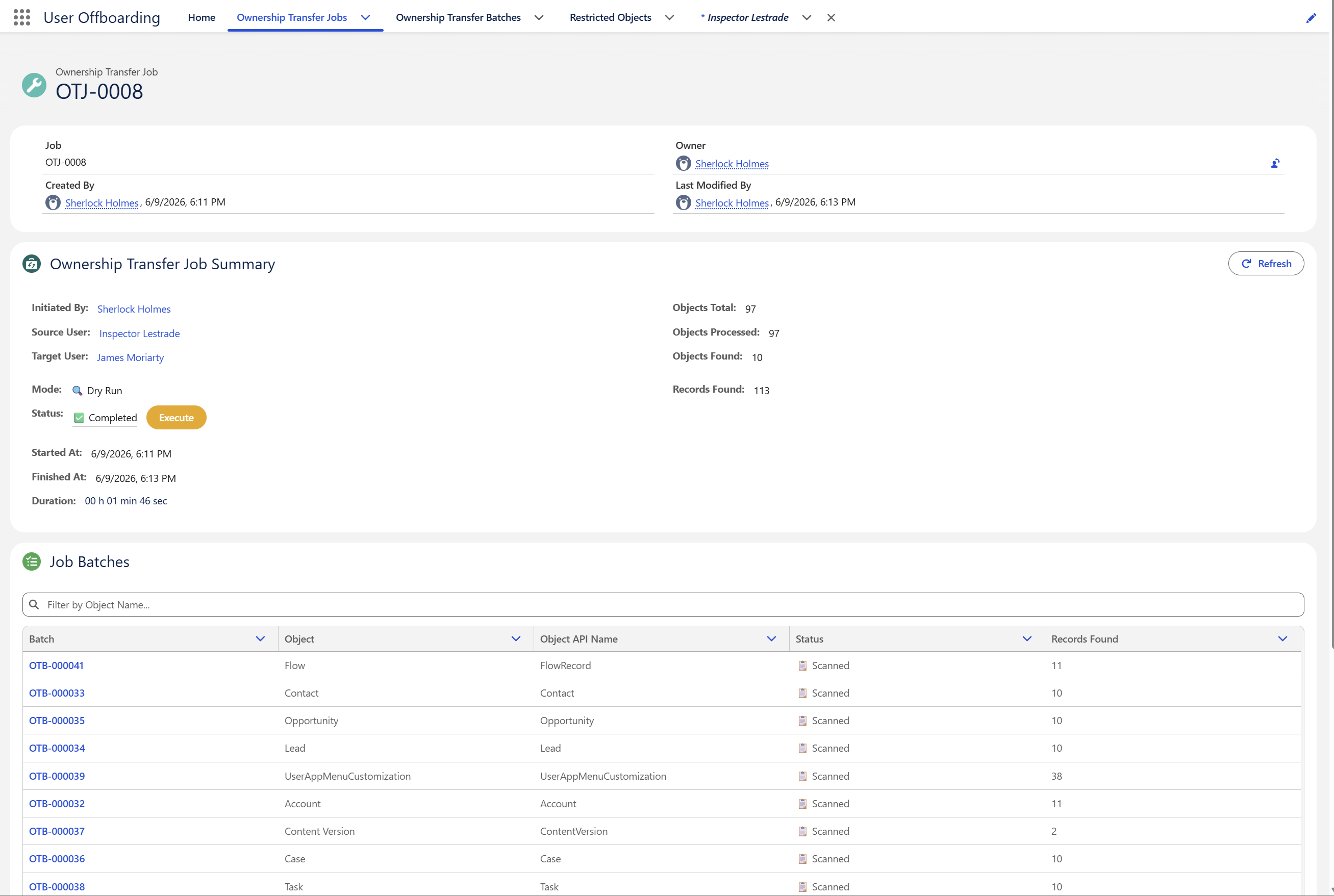The width and height of the screenshot is (1334, 896).
Task: Open batch OTB-000041
Action: pos(56,665)
